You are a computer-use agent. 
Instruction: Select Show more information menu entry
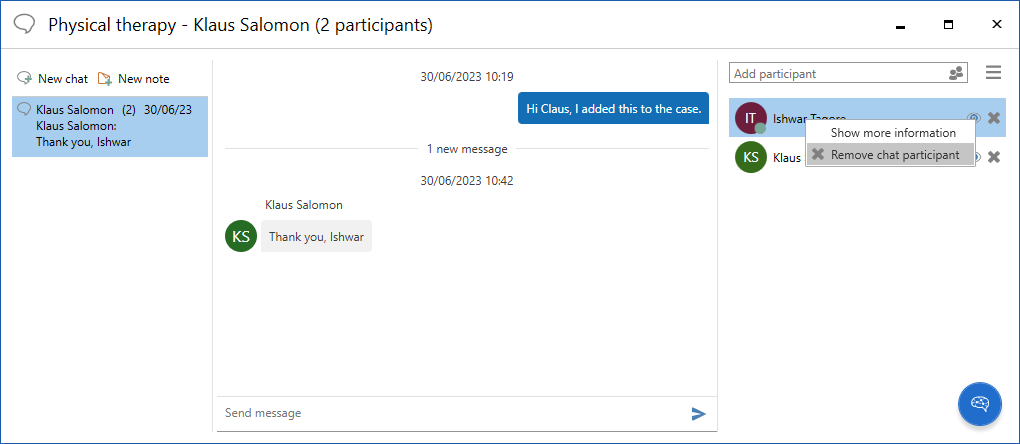(892, 132)
